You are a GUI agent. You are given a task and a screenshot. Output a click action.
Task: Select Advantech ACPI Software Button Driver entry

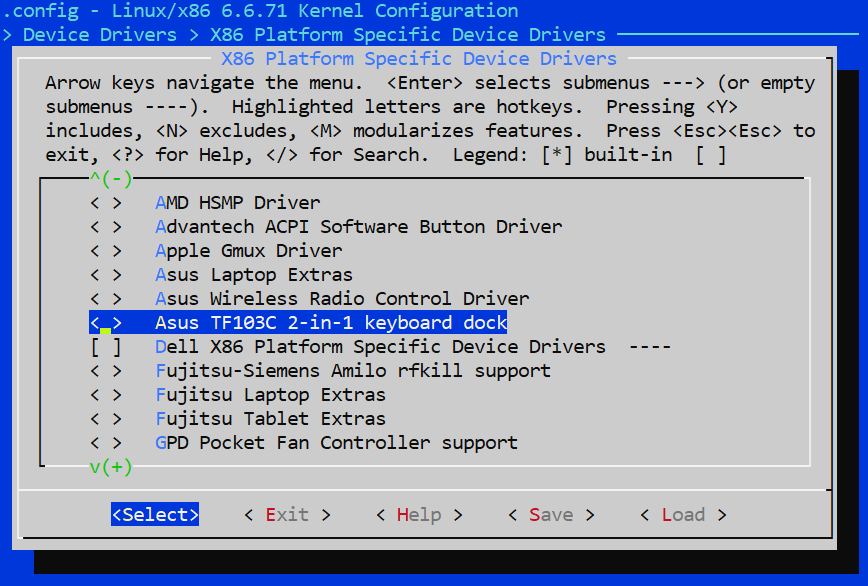pyautogui.click(x=358, y=227)
